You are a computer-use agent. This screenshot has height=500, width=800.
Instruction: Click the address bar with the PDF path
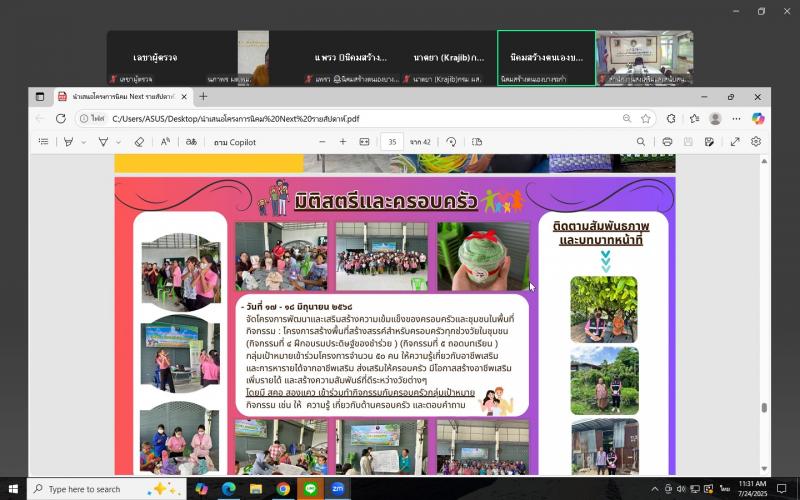tap(365, 118)
